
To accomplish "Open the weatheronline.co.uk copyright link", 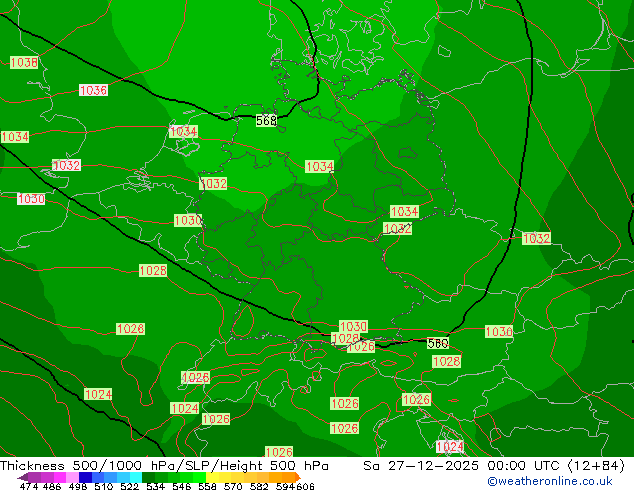I will click(x=550, y=481).
